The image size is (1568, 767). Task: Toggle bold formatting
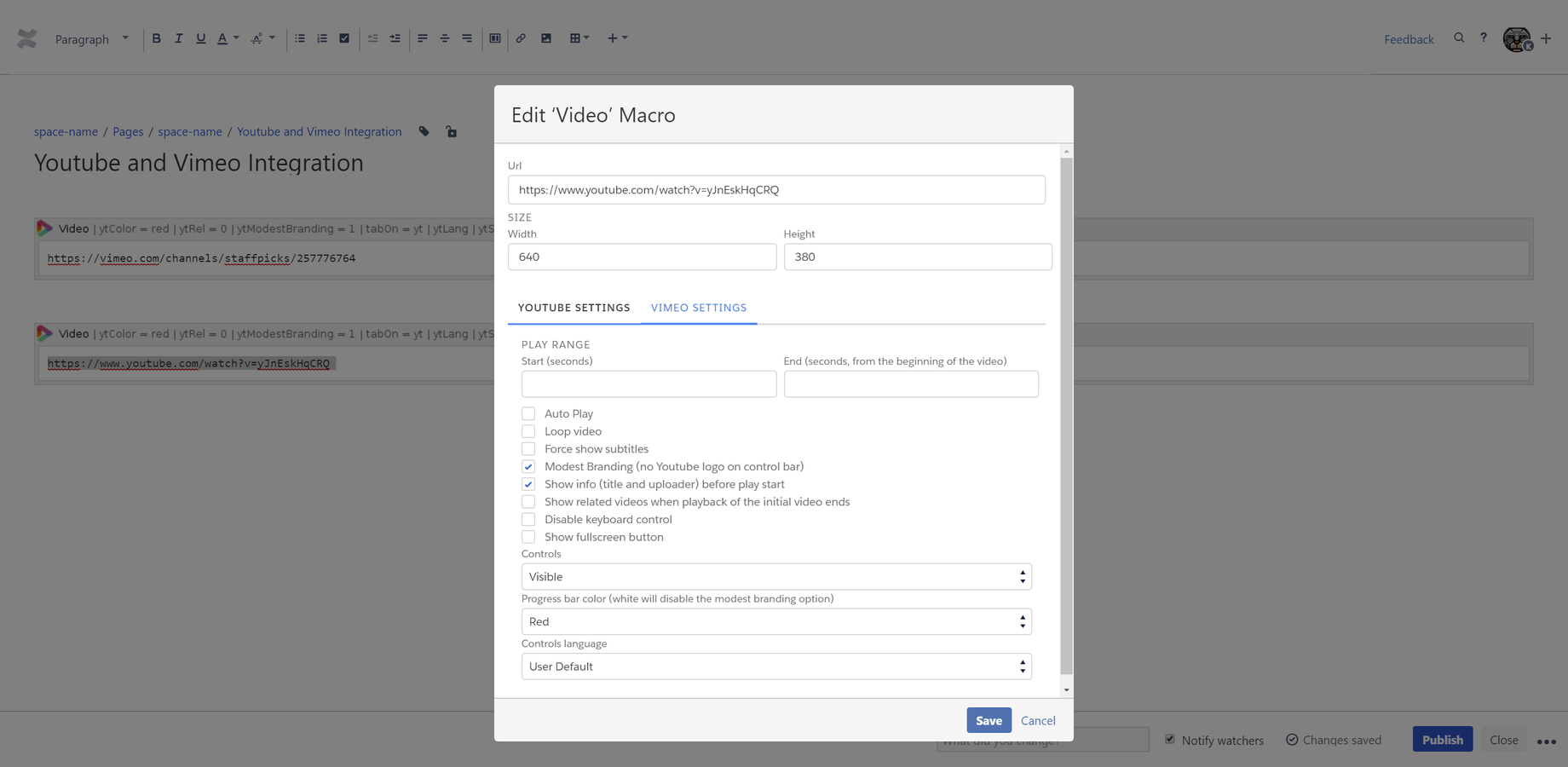[156, 38]
